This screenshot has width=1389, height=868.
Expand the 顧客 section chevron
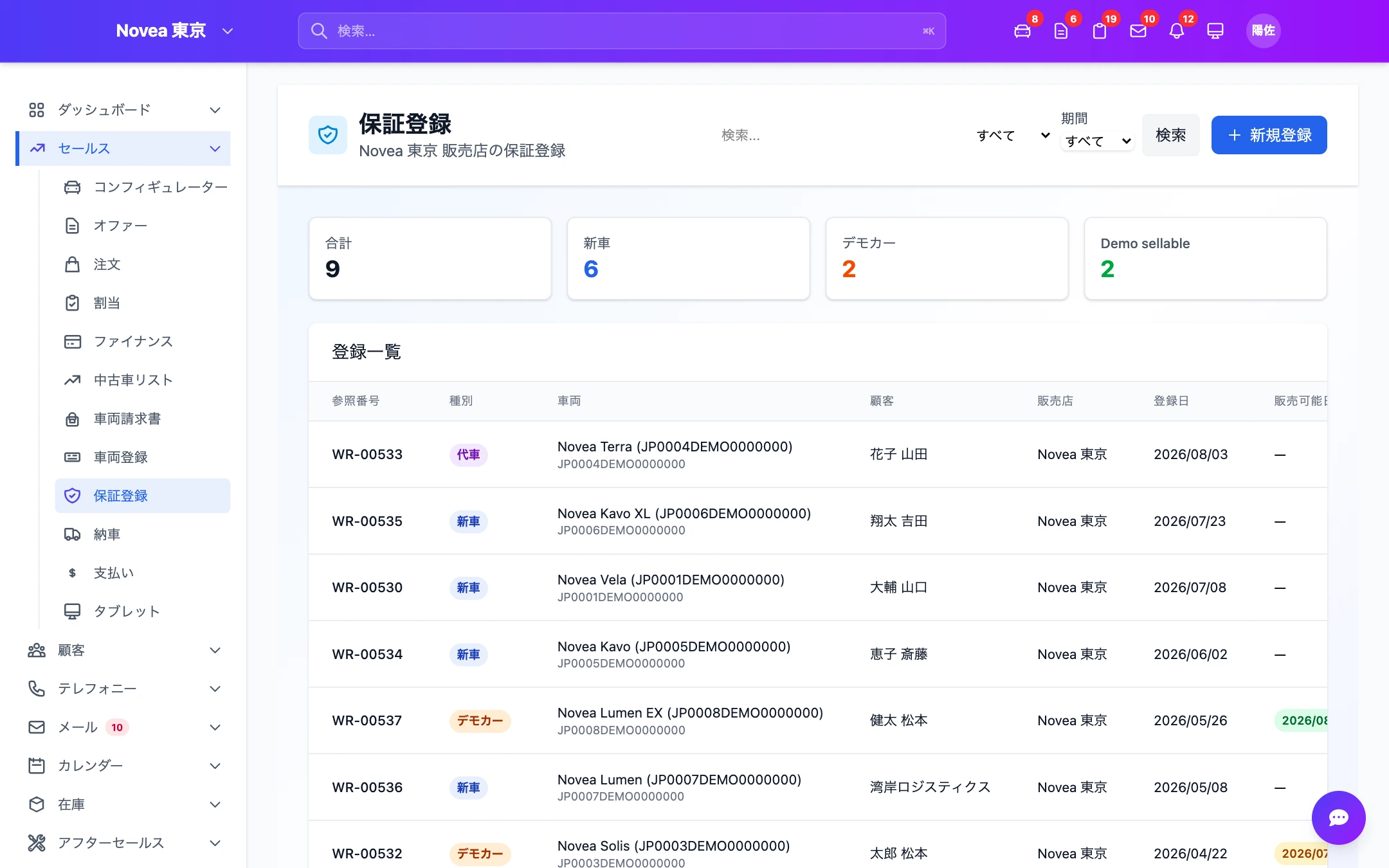click(215, 650)
